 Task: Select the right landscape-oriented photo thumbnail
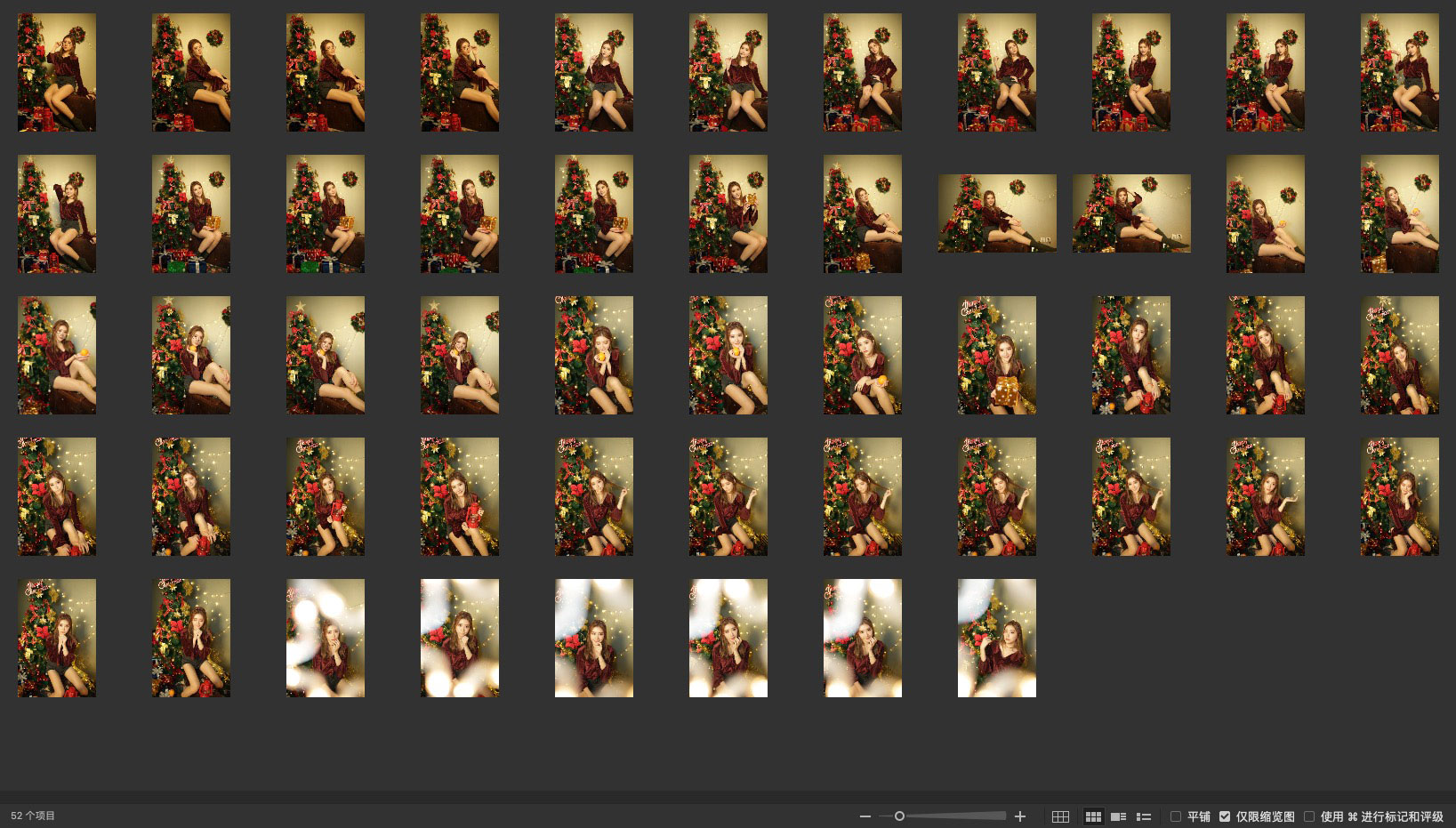(x=1131, y=213)
